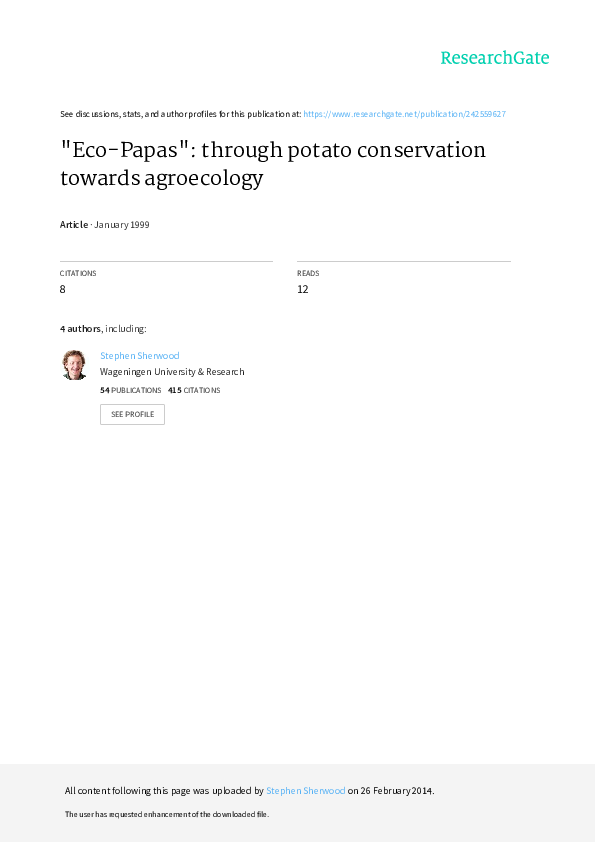Viewport: 595px width, 842px height.
Task: Click the 415 CITATIONS author stat
Action: click(x=194, y=390)
